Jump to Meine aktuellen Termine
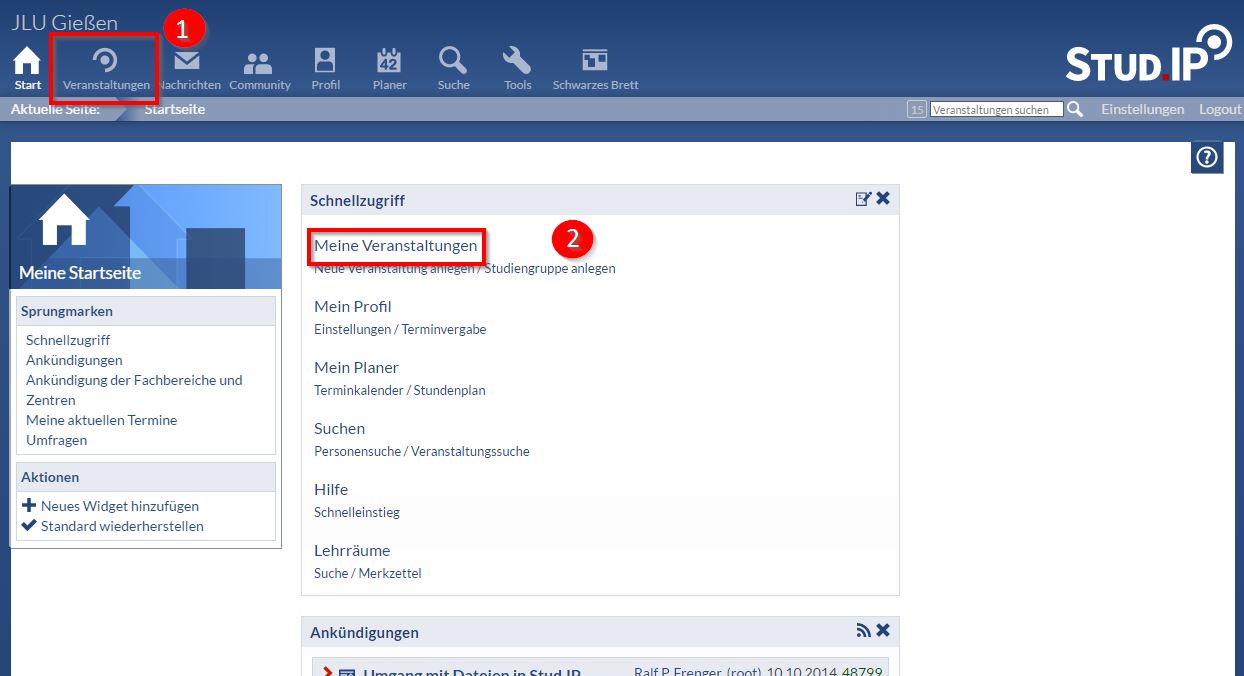The width and height of the screenshot is (1244, 676). (x=101, y=420)
